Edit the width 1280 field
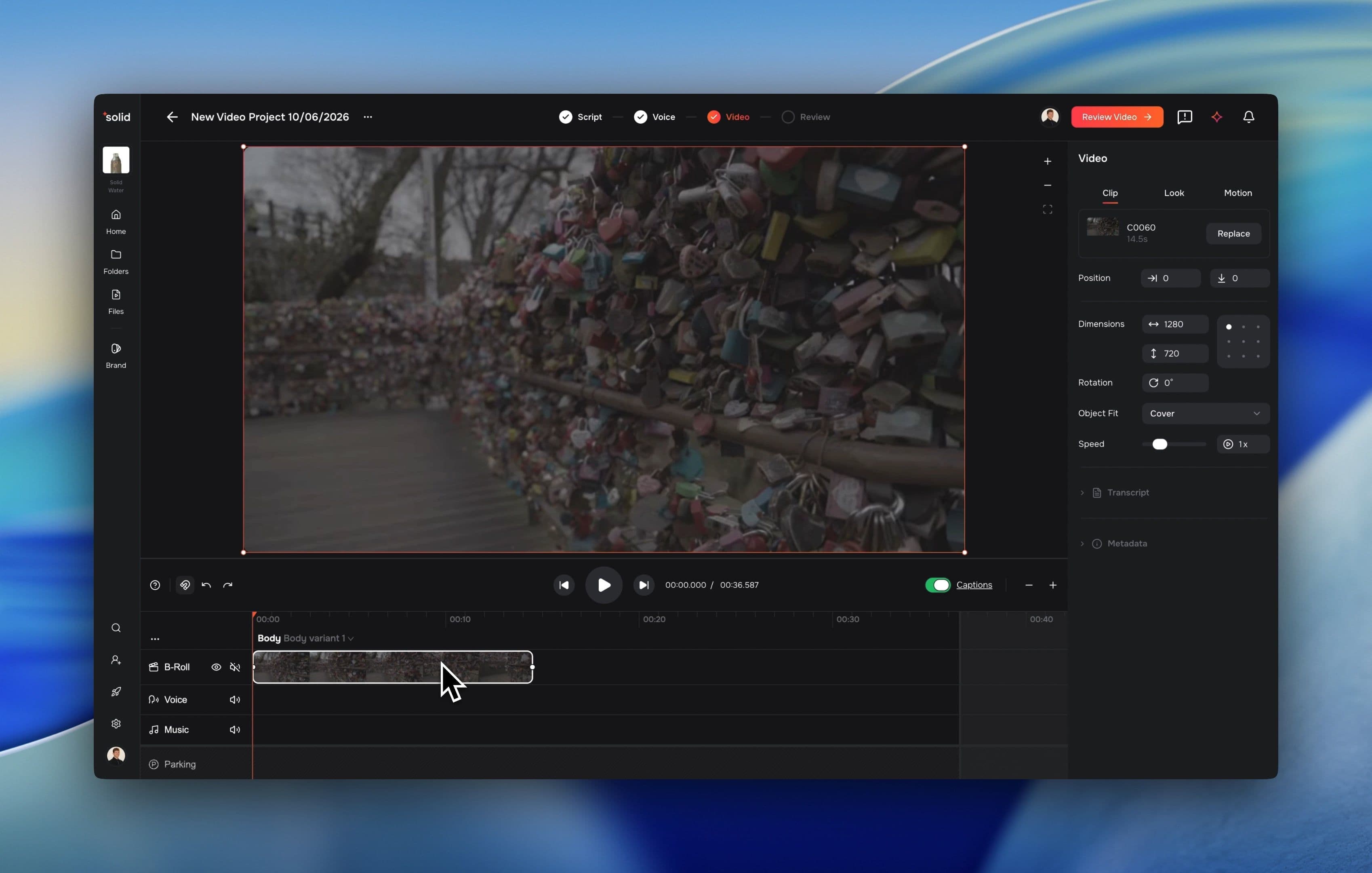 [1175, 324]
